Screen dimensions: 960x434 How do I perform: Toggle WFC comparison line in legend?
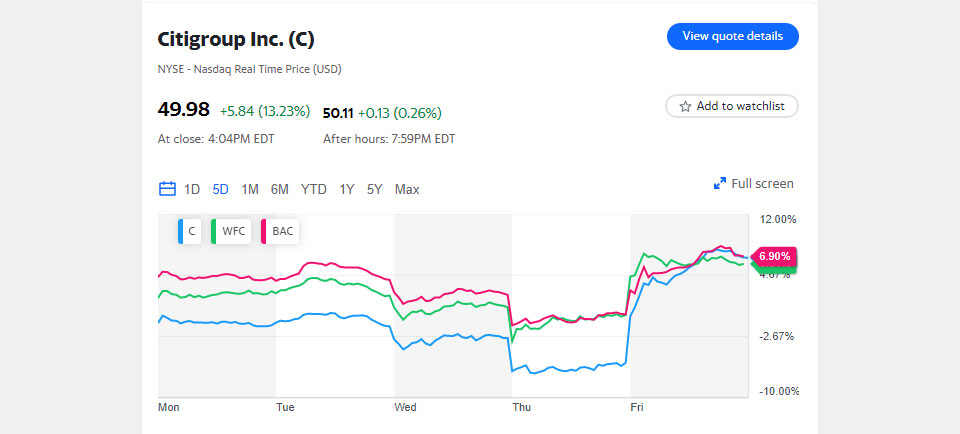pos(230,231)
